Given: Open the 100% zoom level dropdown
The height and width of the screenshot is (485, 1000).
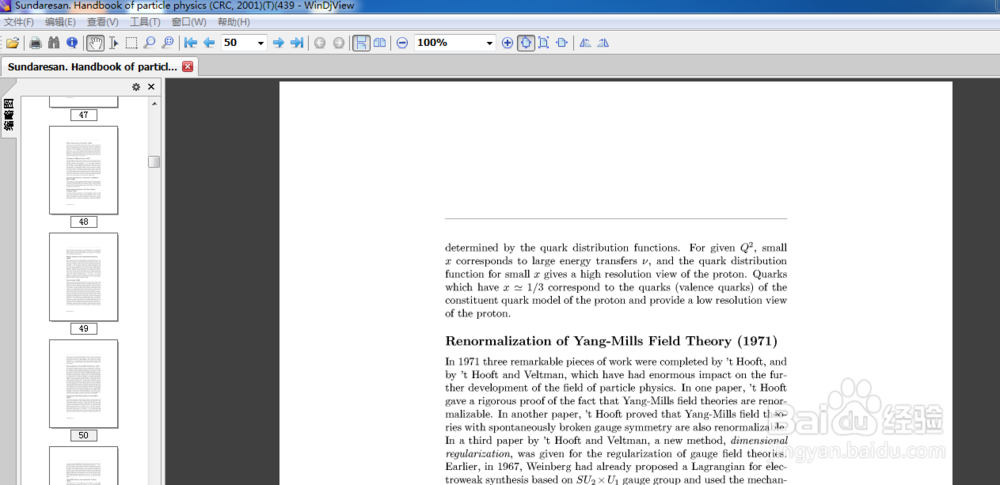Looking at the screenshot, I should [490, 43].
